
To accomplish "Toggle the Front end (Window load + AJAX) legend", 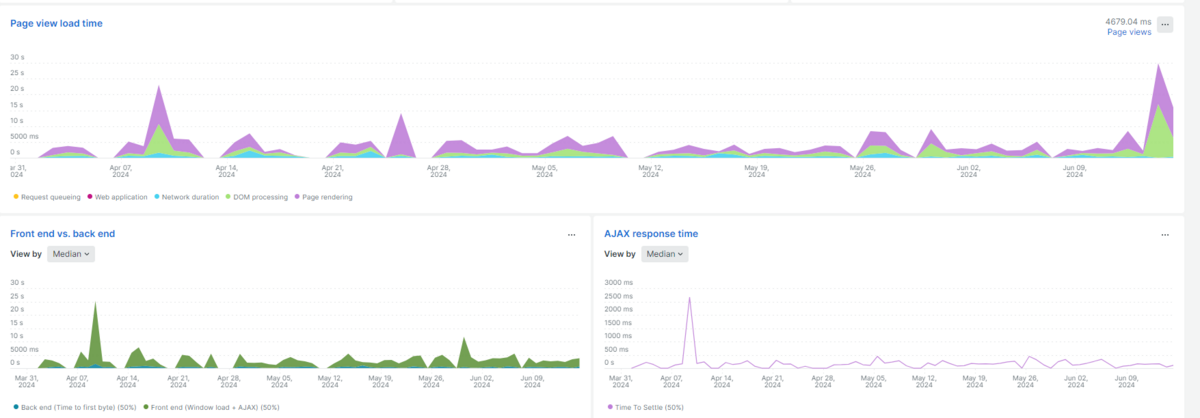I will (x=212, y=408).
